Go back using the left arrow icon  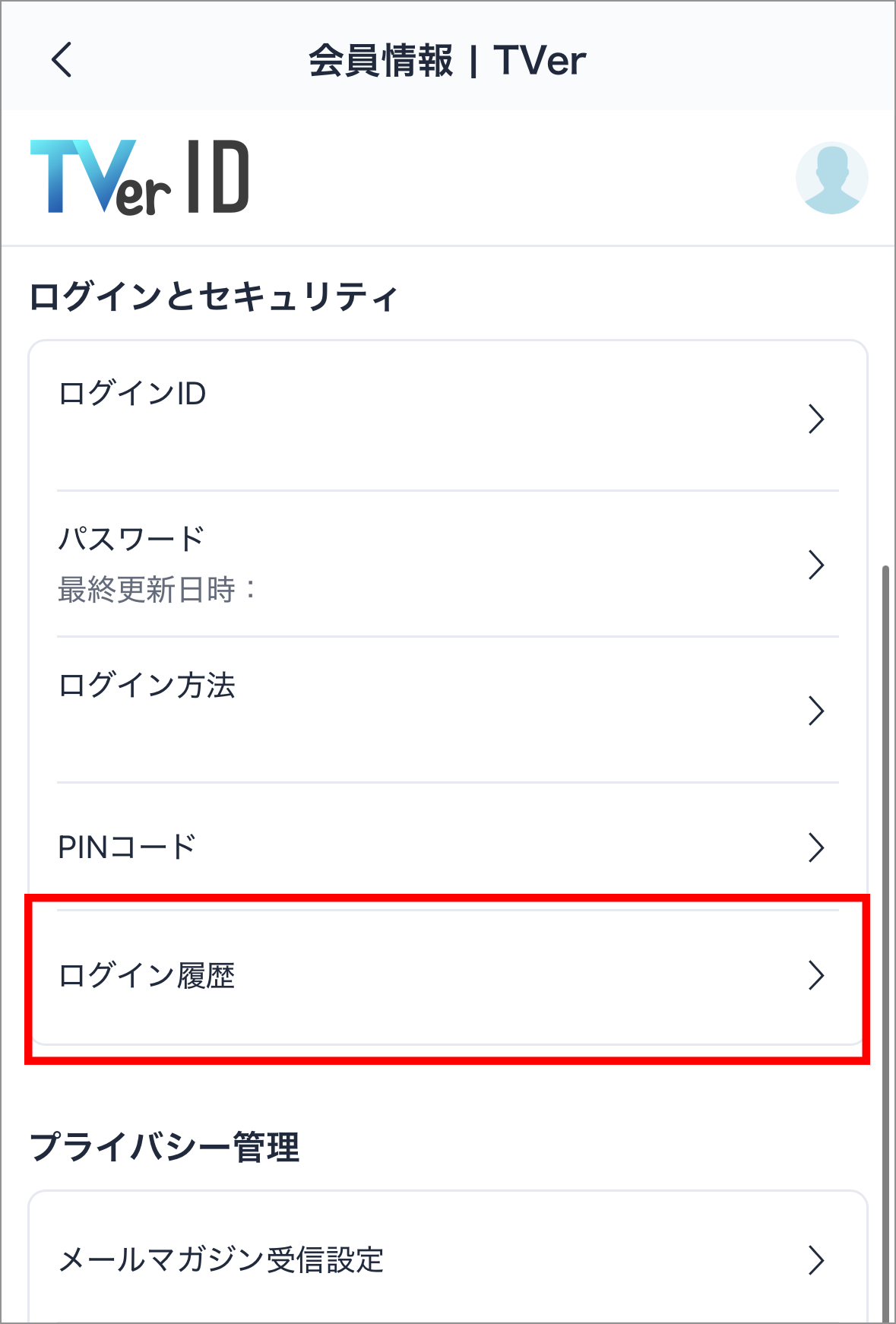pyautogui.click(x=62, y=59)
